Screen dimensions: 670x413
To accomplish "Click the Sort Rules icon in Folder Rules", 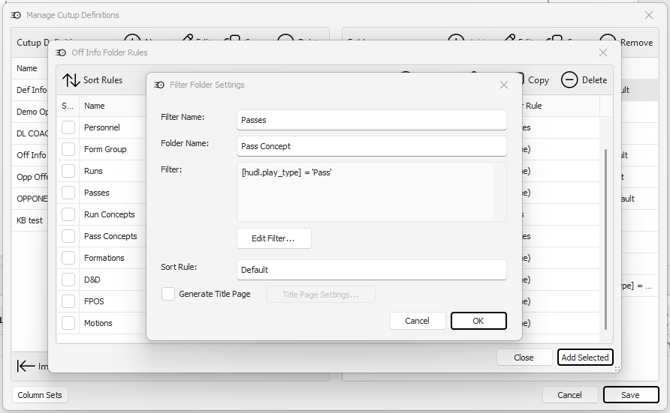I will [71, 80].
